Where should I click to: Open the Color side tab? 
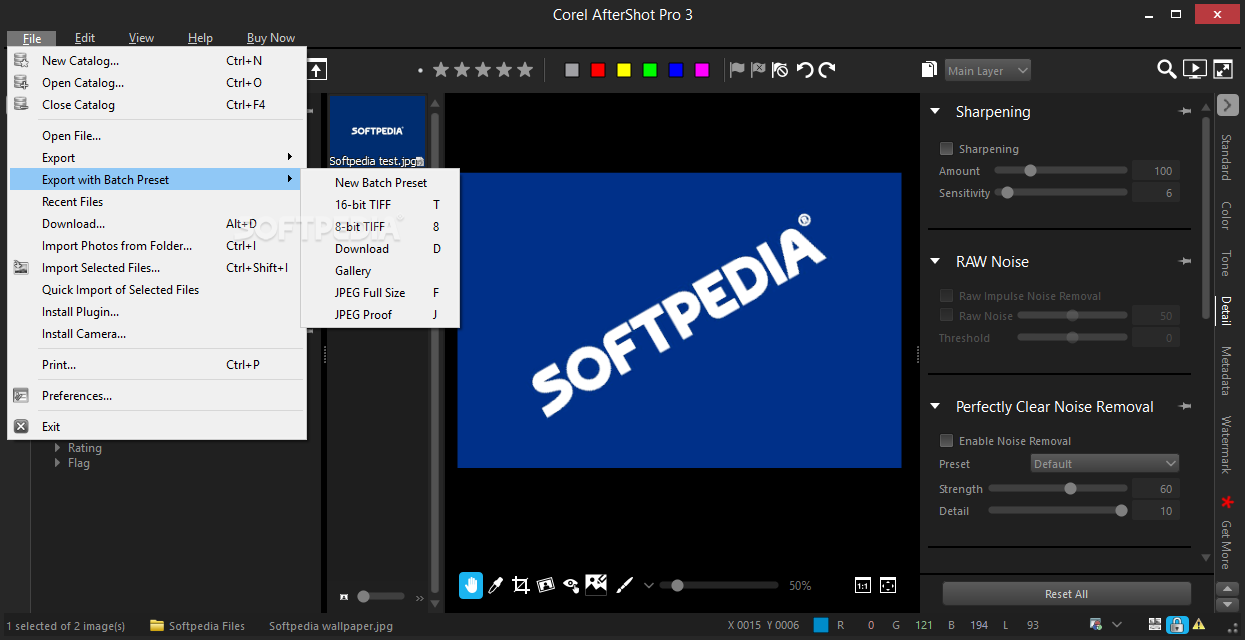pyautogui.click(x=1225, y=215)
